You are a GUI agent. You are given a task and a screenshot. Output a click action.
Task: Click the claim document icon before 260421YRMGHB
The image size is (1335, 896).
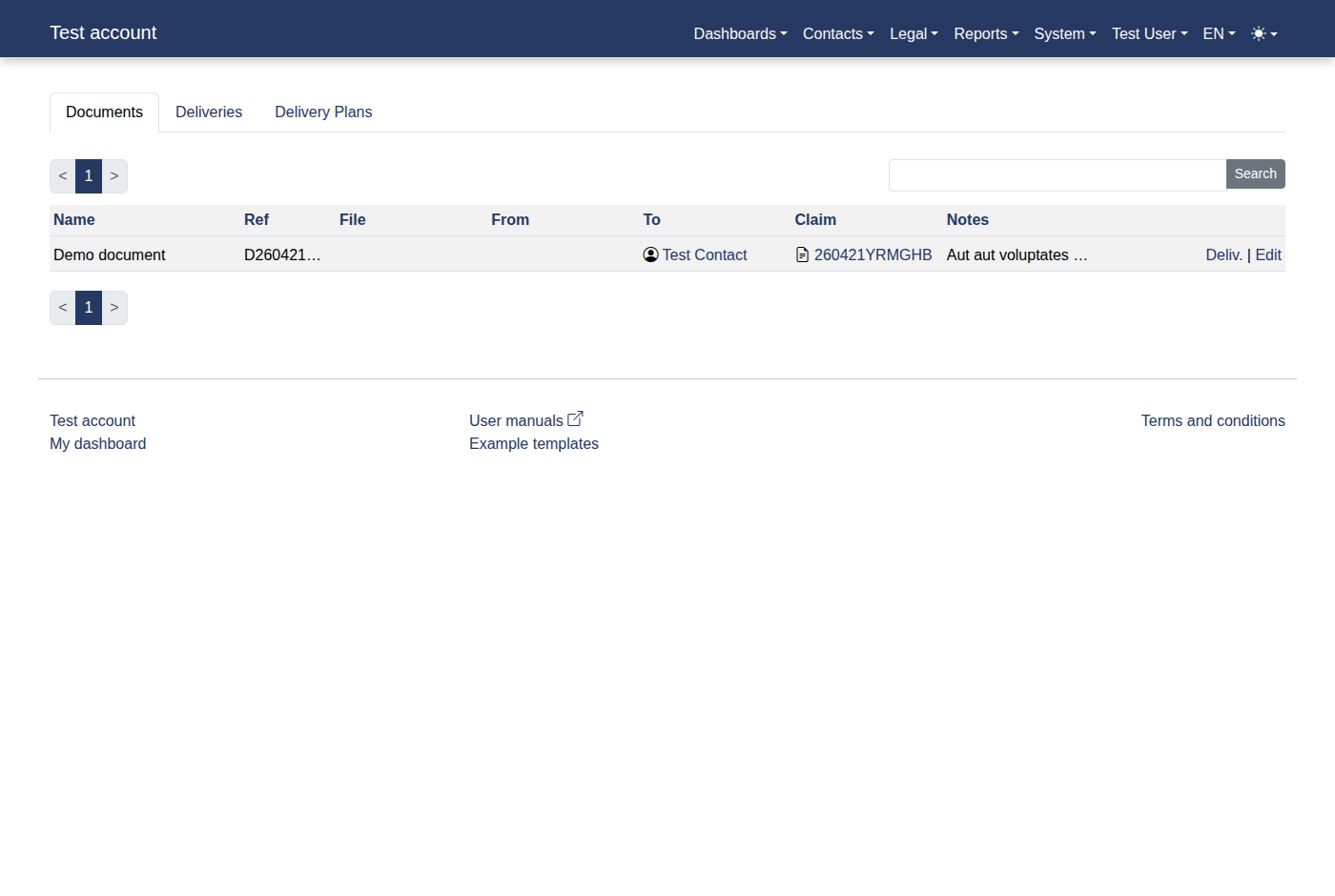pyautogui.click(x=800, y=255)
